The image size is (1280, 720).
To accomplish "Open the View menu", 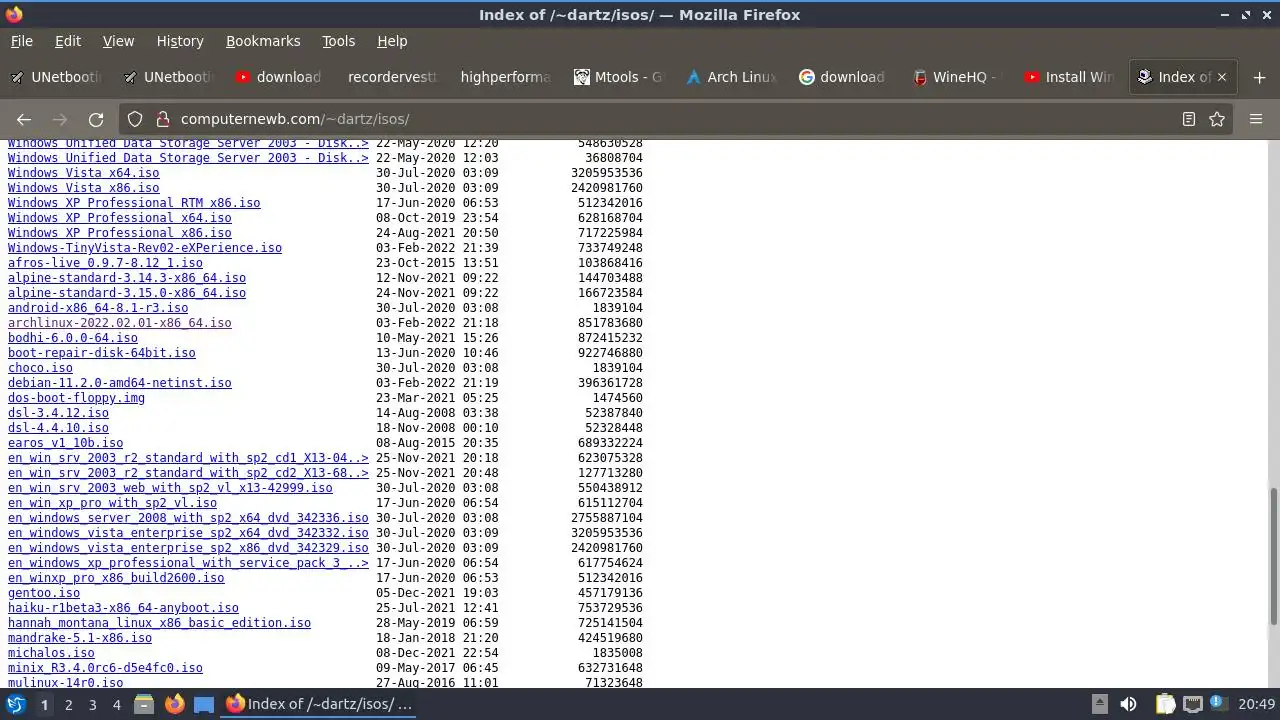I will (x=118, y=41).
